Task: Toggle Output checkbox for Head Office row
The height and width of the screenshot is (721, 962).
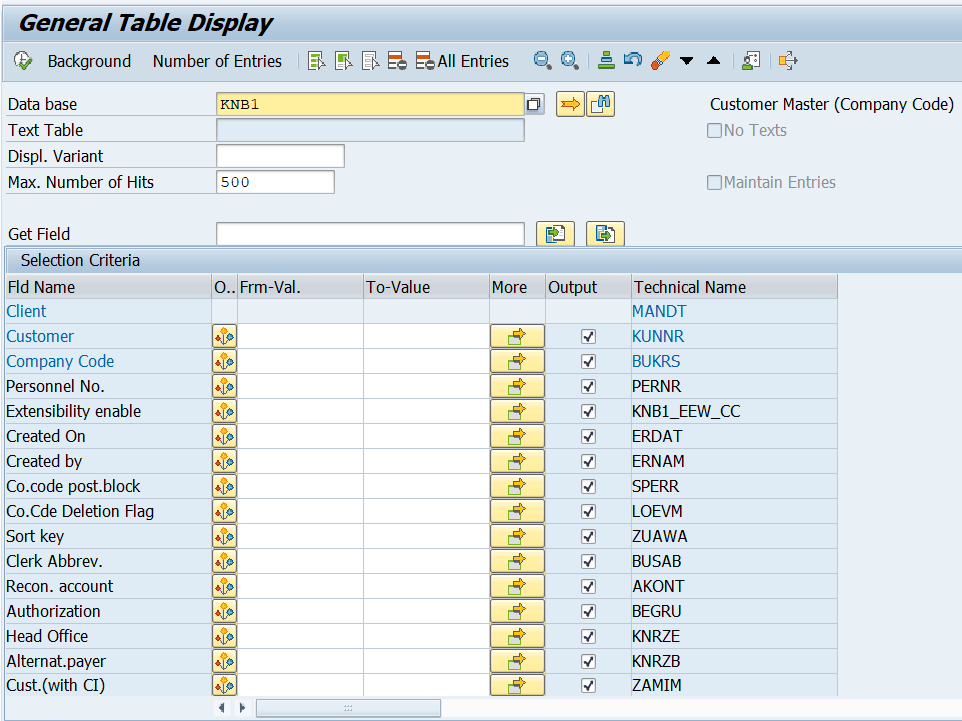Action: 588,636
